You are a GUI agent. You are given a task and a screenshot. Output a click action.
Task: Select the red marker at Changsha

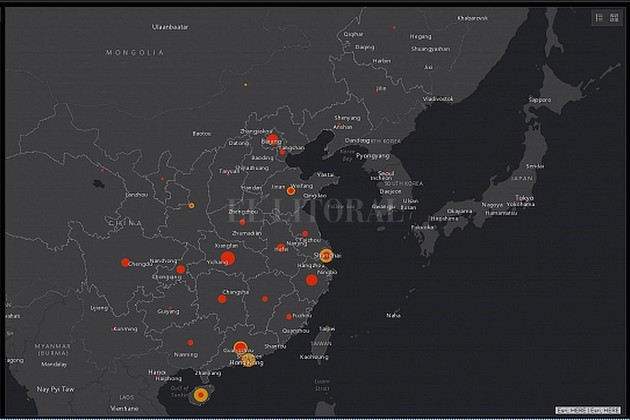click(222, 298)
